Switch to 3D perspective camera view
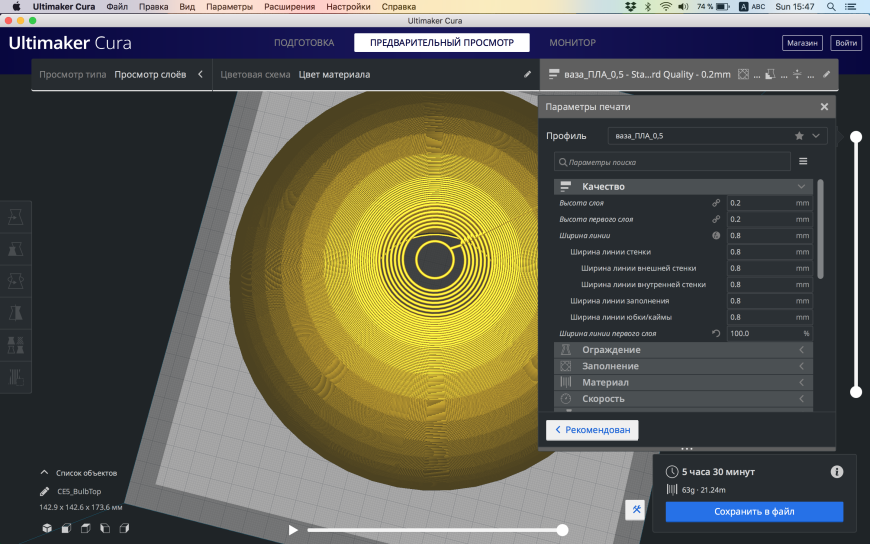Image resolution: width=870 pixels, height=544 pixels. (47, 528)
